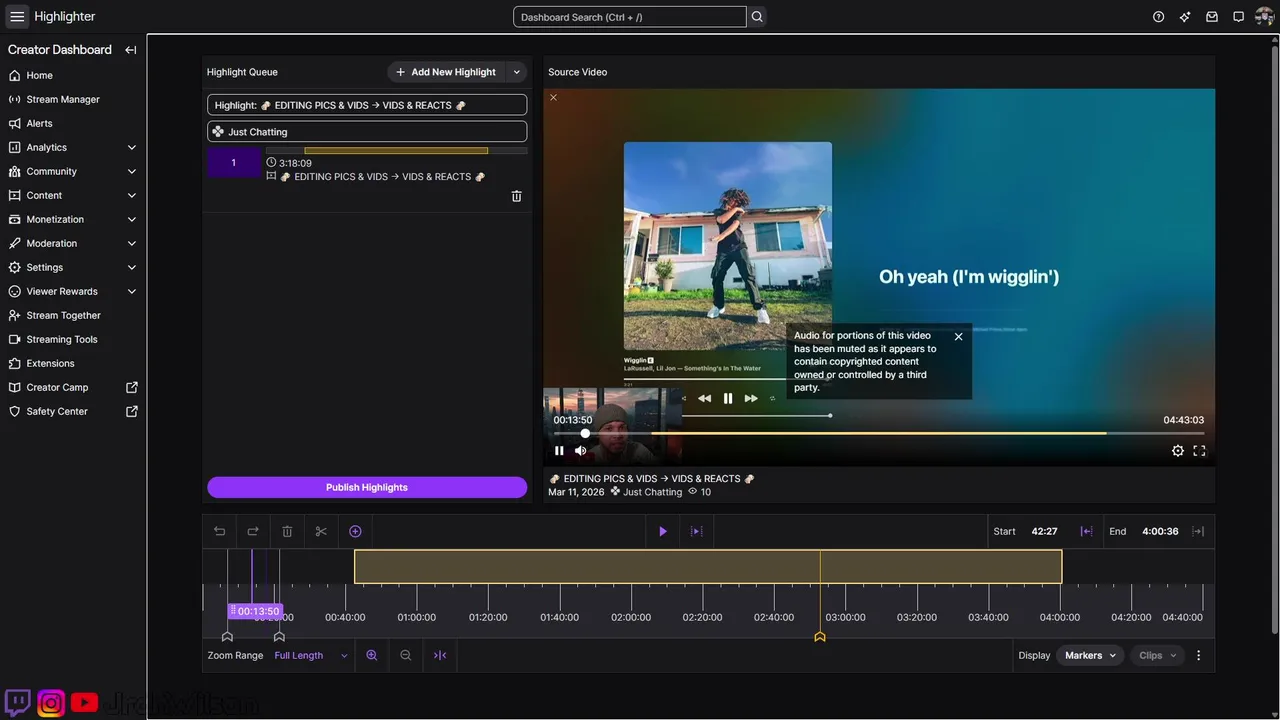The width and height of the screenshot is (1280, 720).
Task: Open timeline more options menu
Action: point(1199,655)
